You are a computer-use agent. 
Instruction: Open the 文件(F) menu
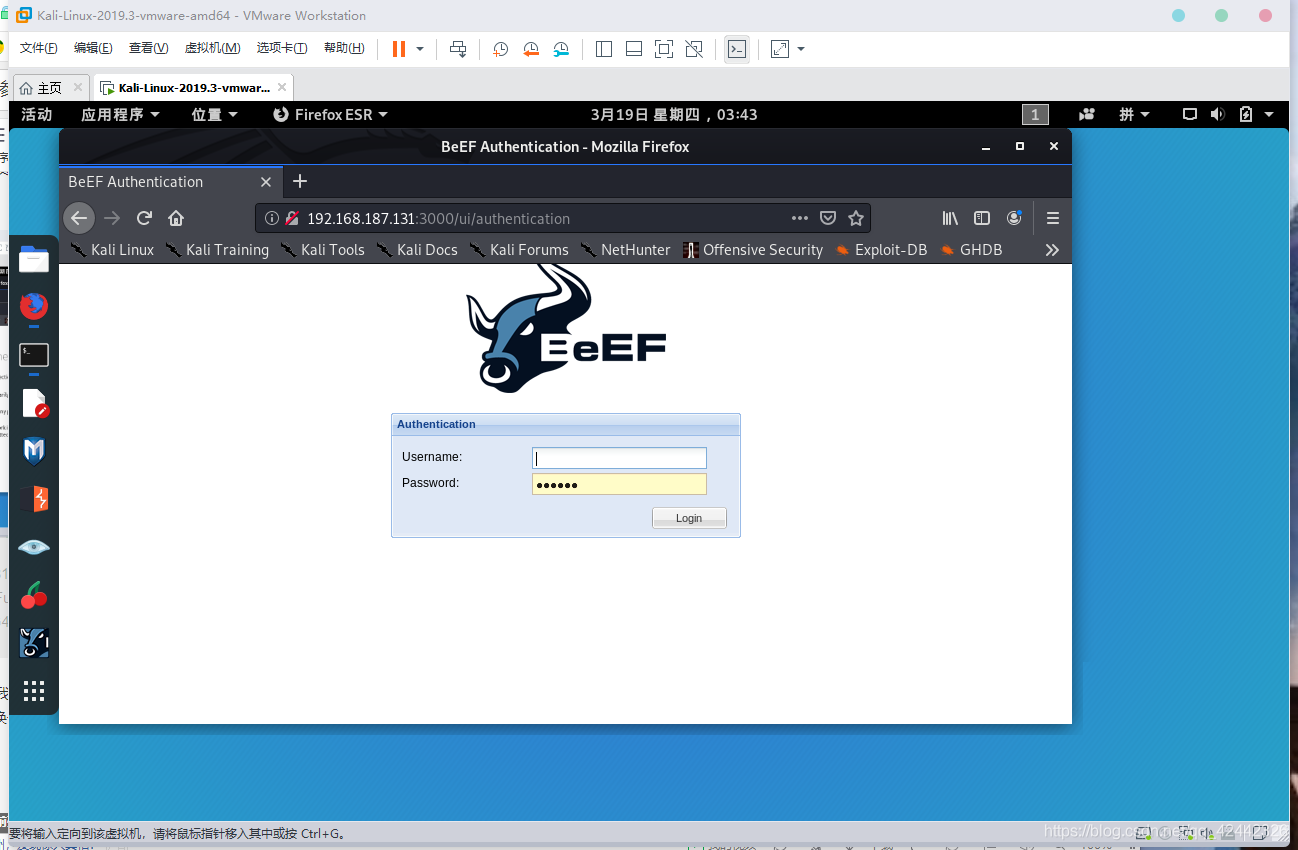tap(39, 48)
